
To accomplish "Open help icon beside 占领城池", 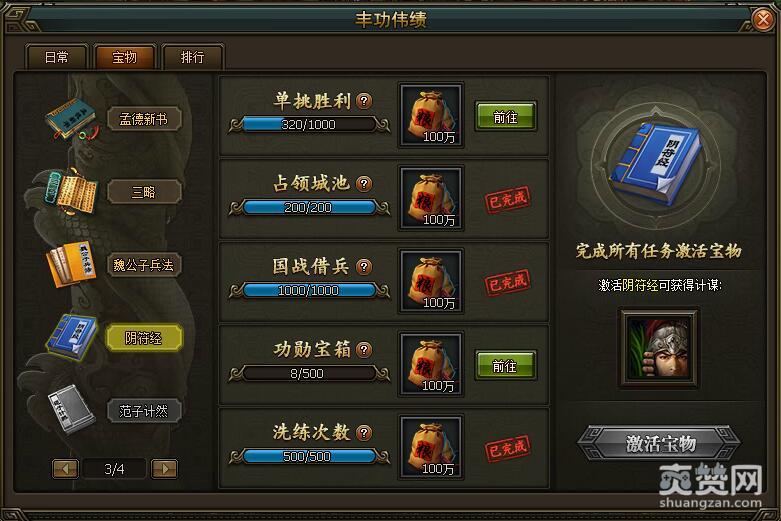I will point(364,184).
